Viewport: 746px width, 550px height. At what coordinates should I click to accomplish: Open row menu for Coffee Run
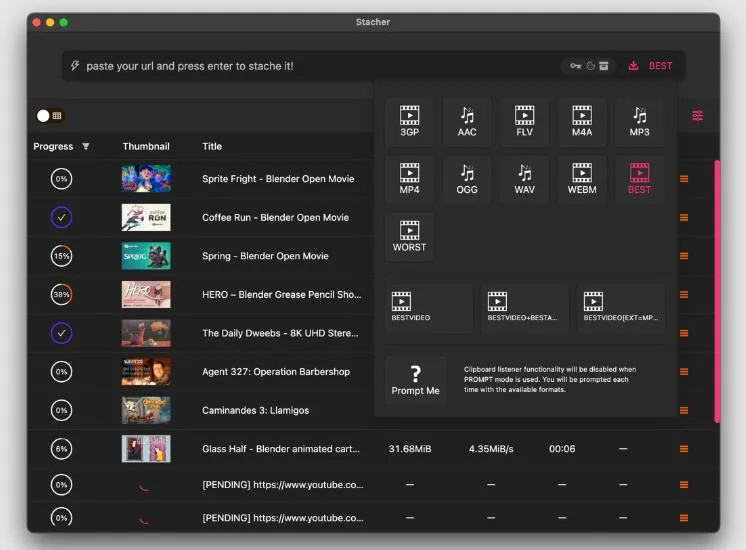684,217
